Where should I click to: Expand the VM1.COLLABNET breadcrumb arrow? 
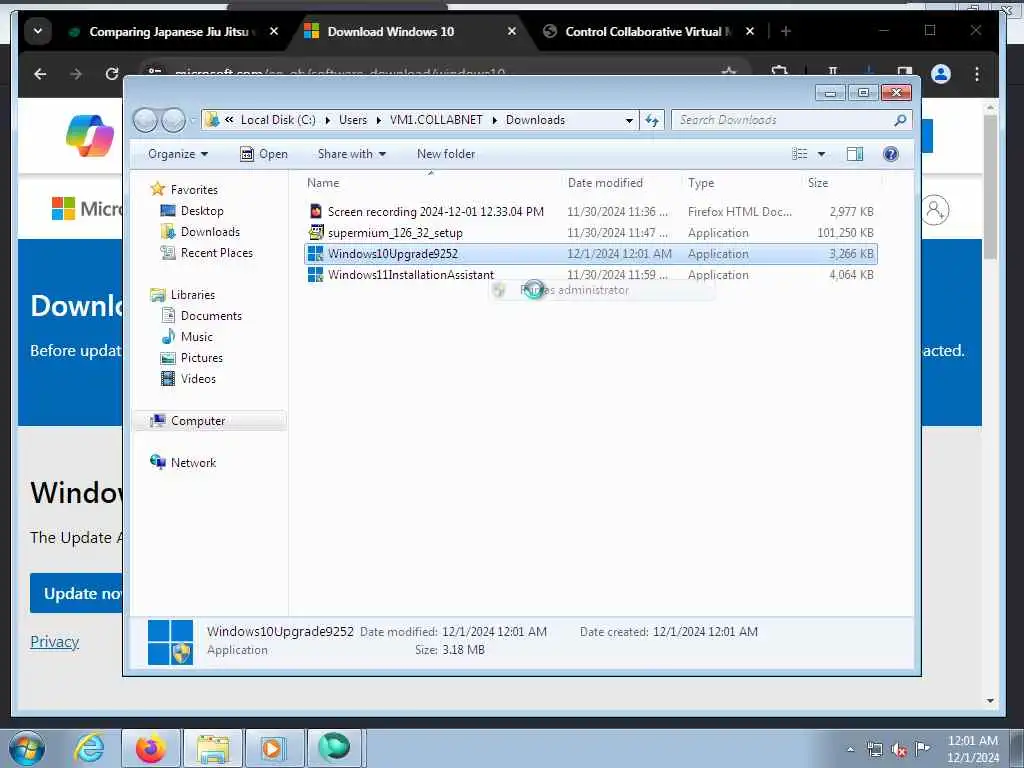tap(494, 120)
